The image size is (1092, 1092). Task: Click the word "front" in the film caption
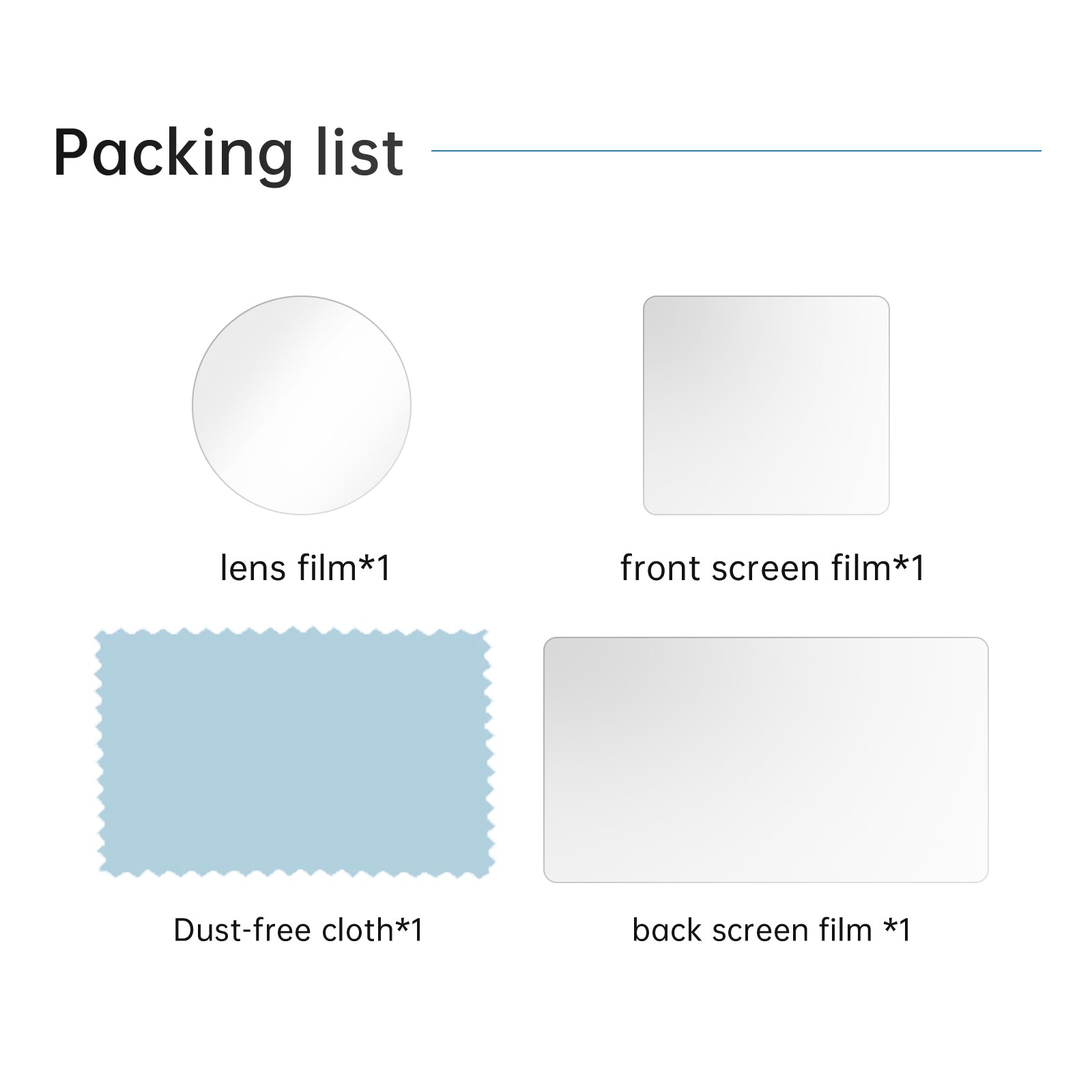tap(661, 568)
